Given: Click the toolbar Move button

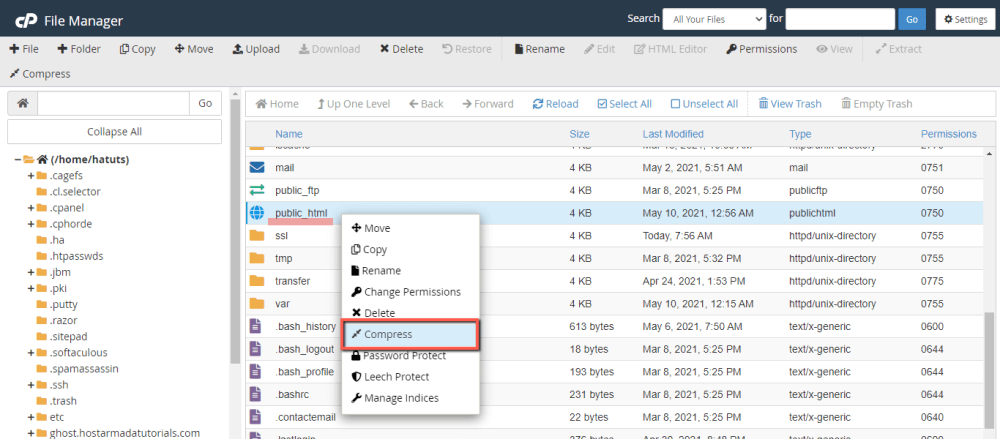Looking at the screenshot, I should click(194, 49).
